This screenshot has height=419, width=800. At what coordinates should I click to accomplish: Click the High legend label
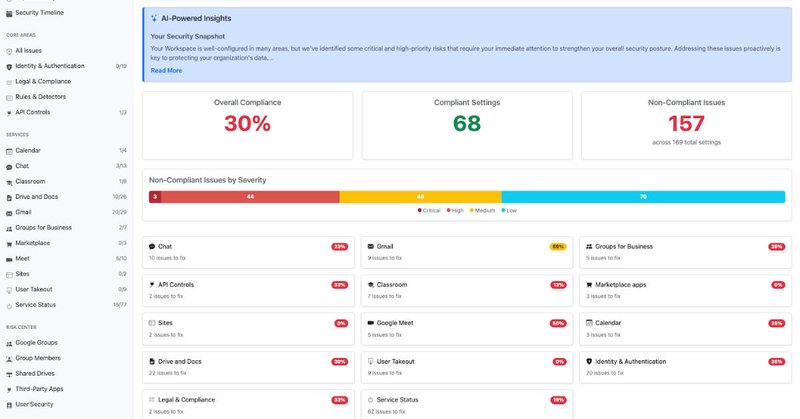(x=458, y=210)
